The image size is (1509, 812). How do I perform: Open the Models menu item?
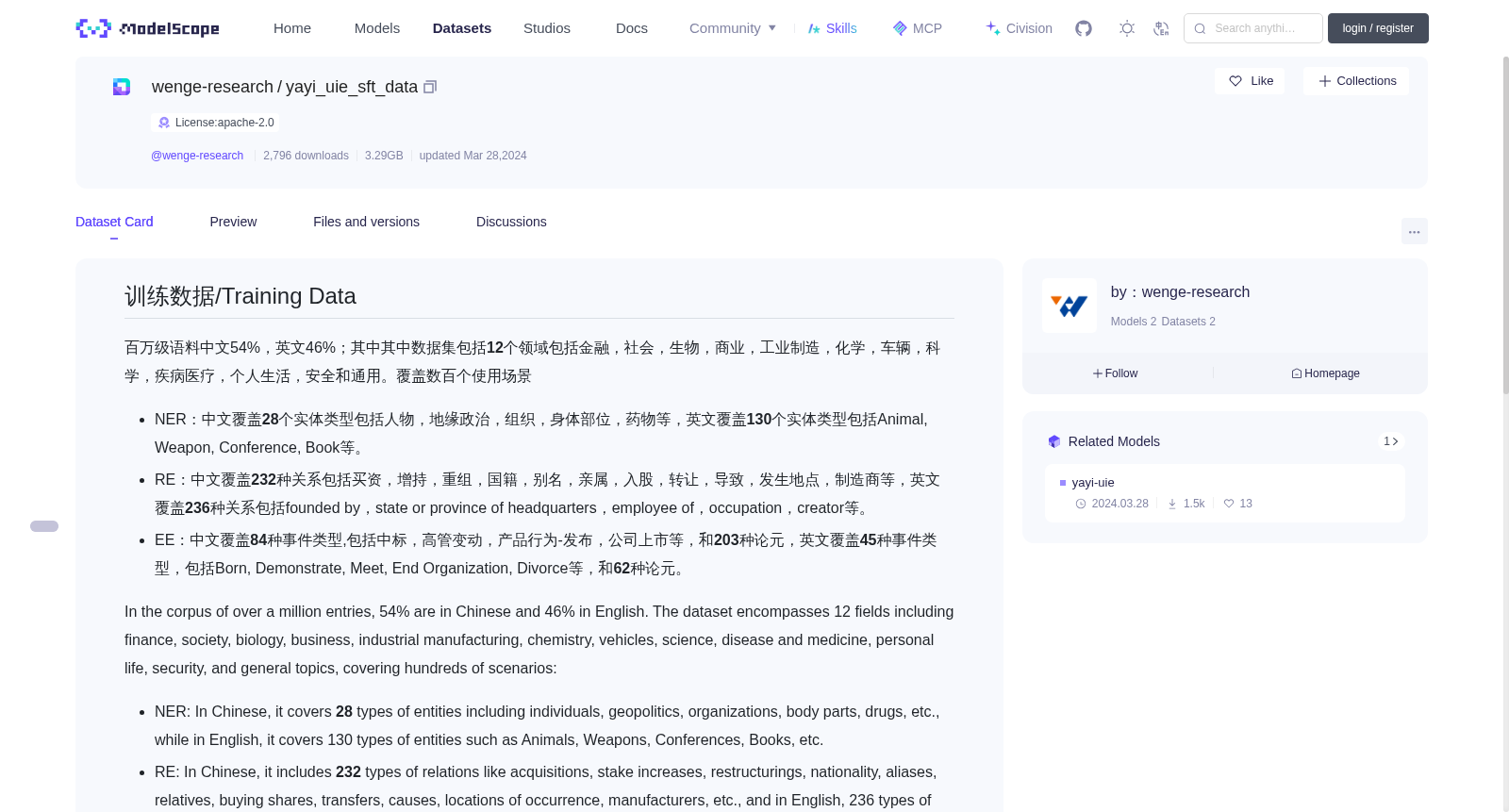pyautogui.click(x=377, y=28)
